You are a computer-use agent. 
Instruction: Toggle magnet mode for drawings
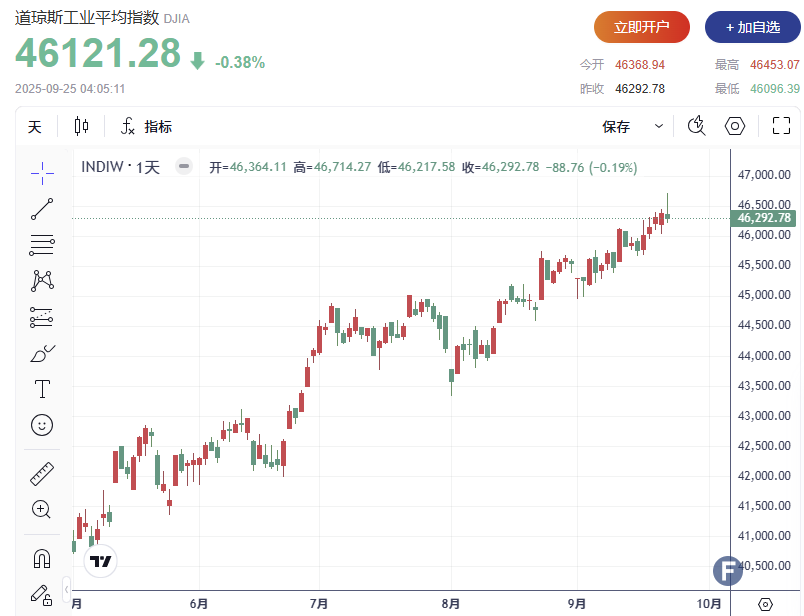point(42,559)
